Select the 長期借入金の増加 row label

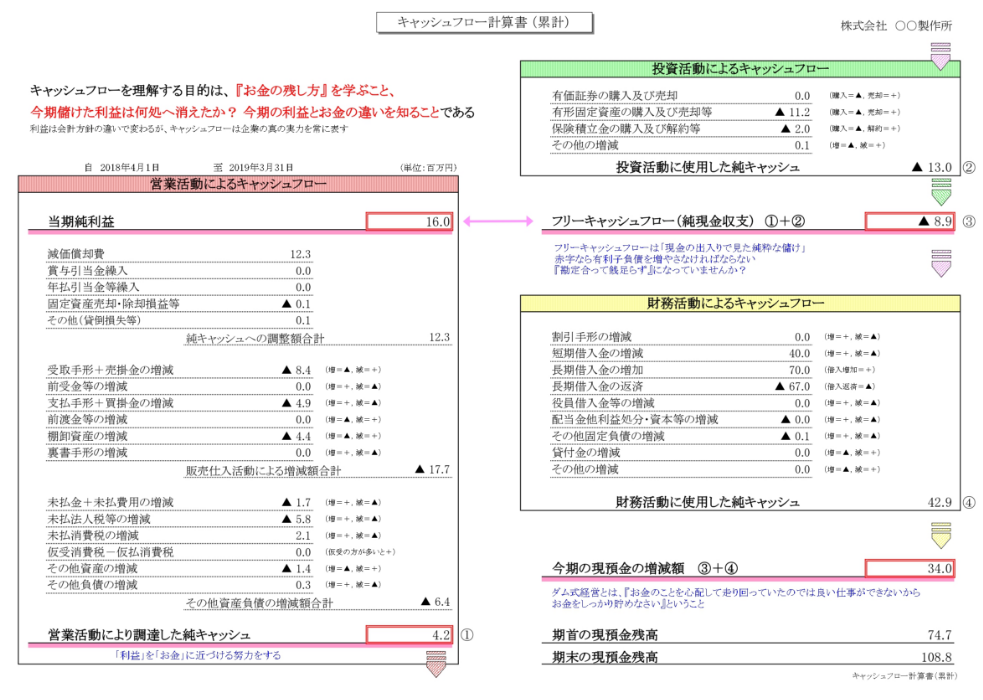click(x=597, y=370)
